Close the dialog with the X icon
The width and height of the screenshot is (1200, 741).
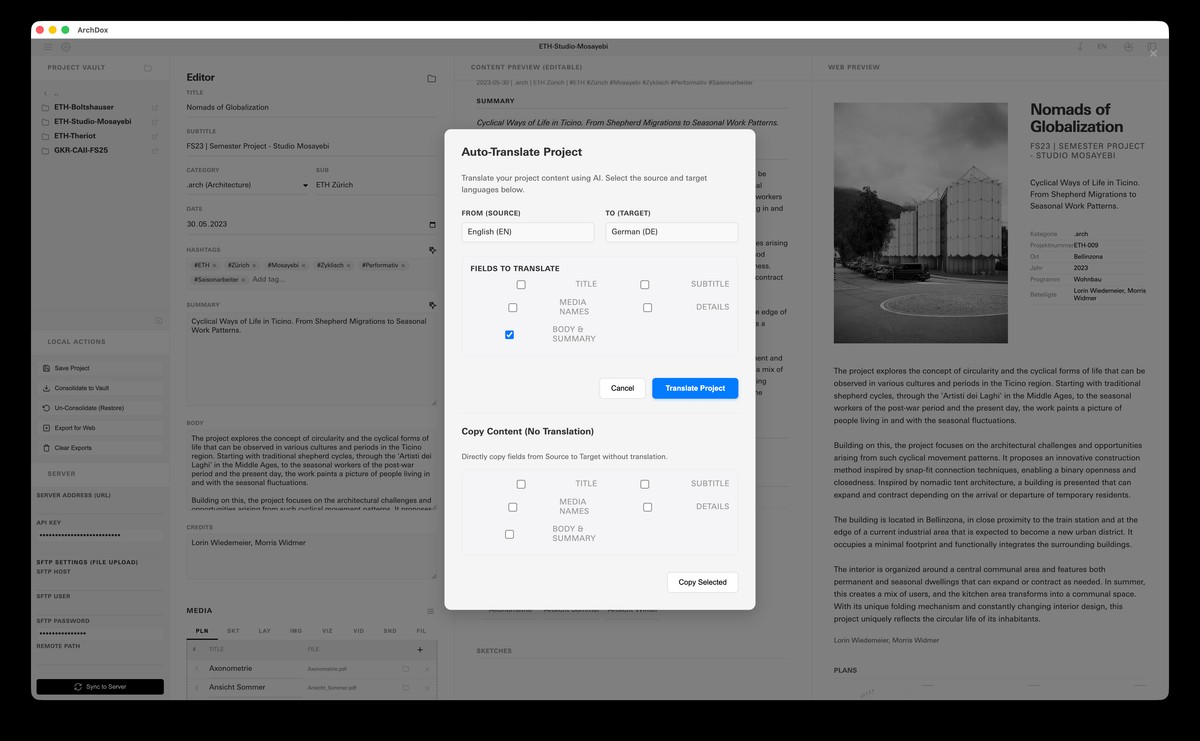(1152, 54)
